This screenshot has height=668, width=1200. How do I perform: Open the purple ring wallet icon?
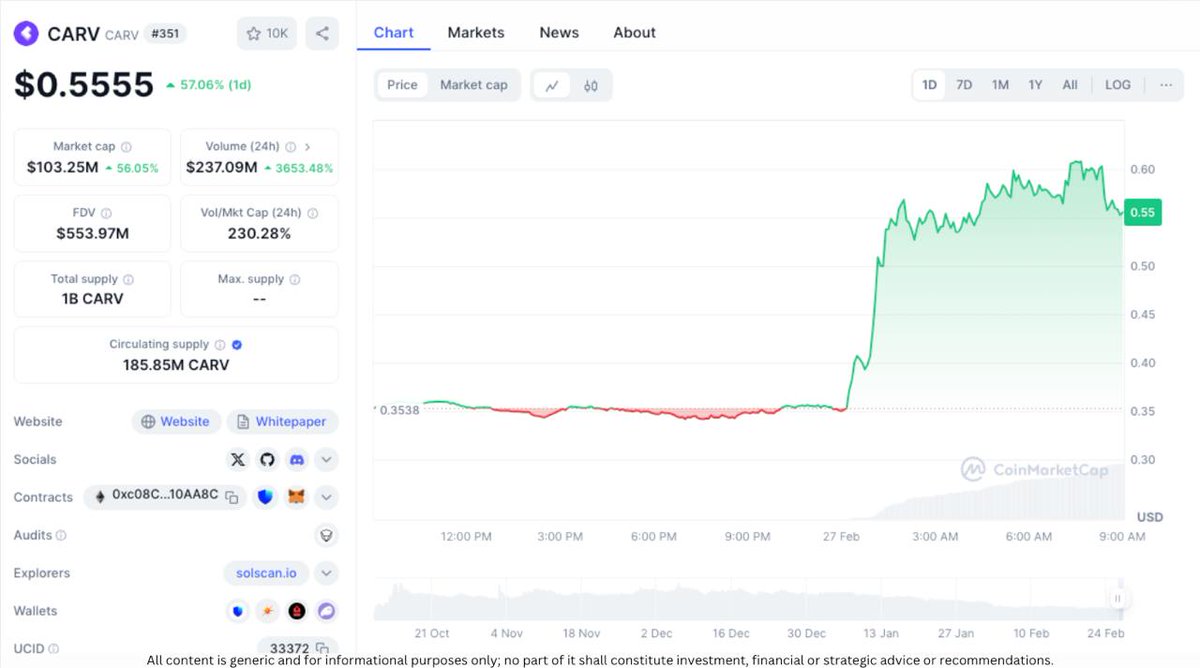[x=326, y=611]
